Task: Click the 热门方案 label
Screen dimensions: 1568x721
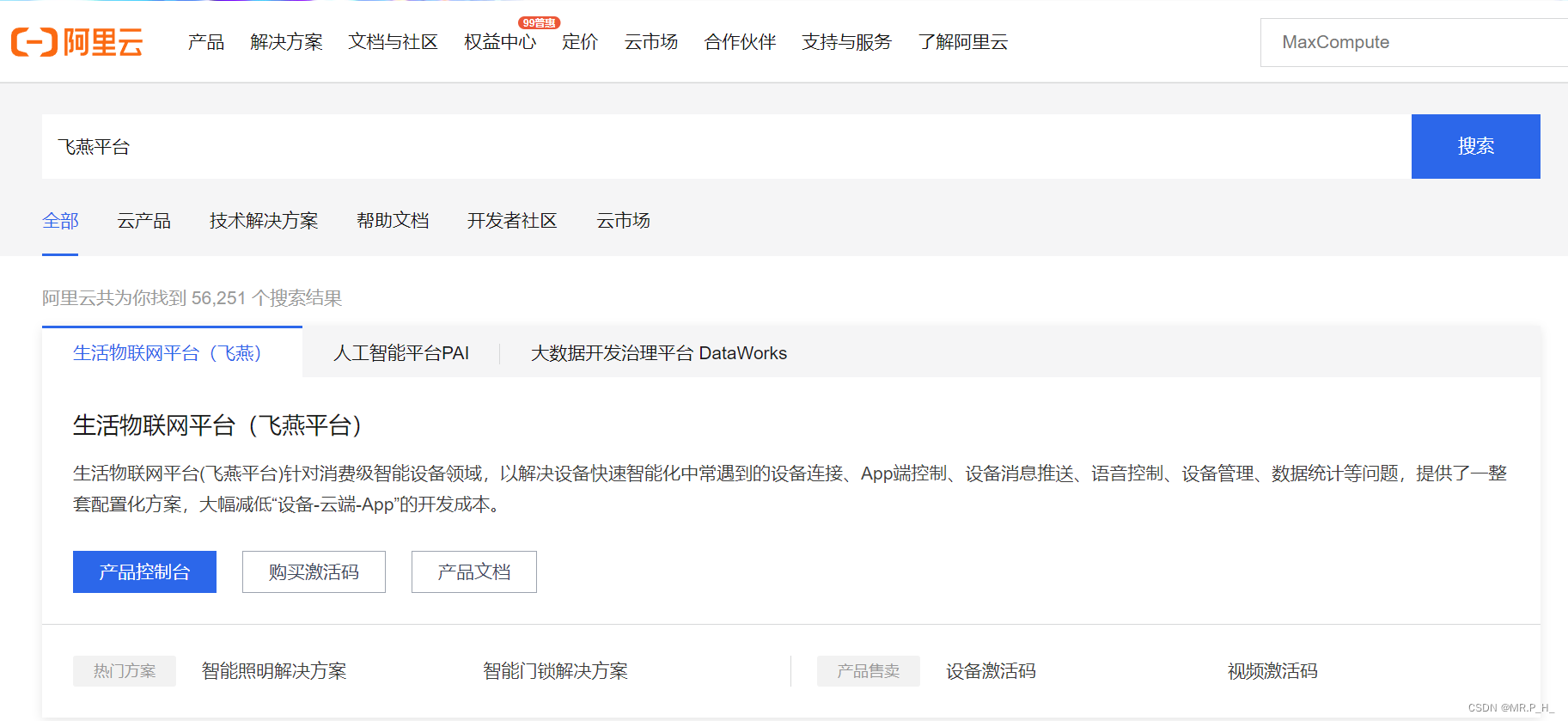Action: (x=125, y=671)
